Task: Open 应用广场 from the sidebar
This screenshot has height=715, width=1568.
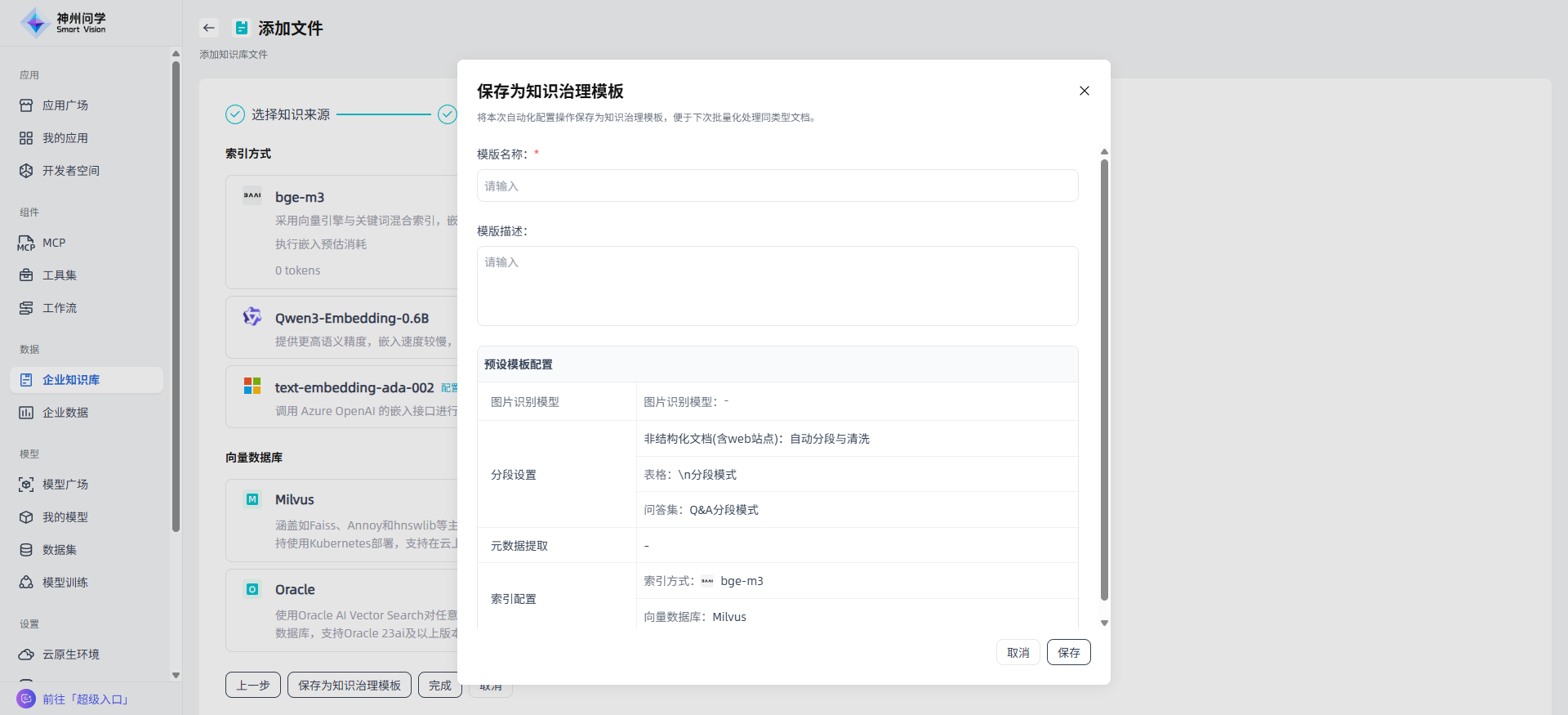Action: coord(65,105)
